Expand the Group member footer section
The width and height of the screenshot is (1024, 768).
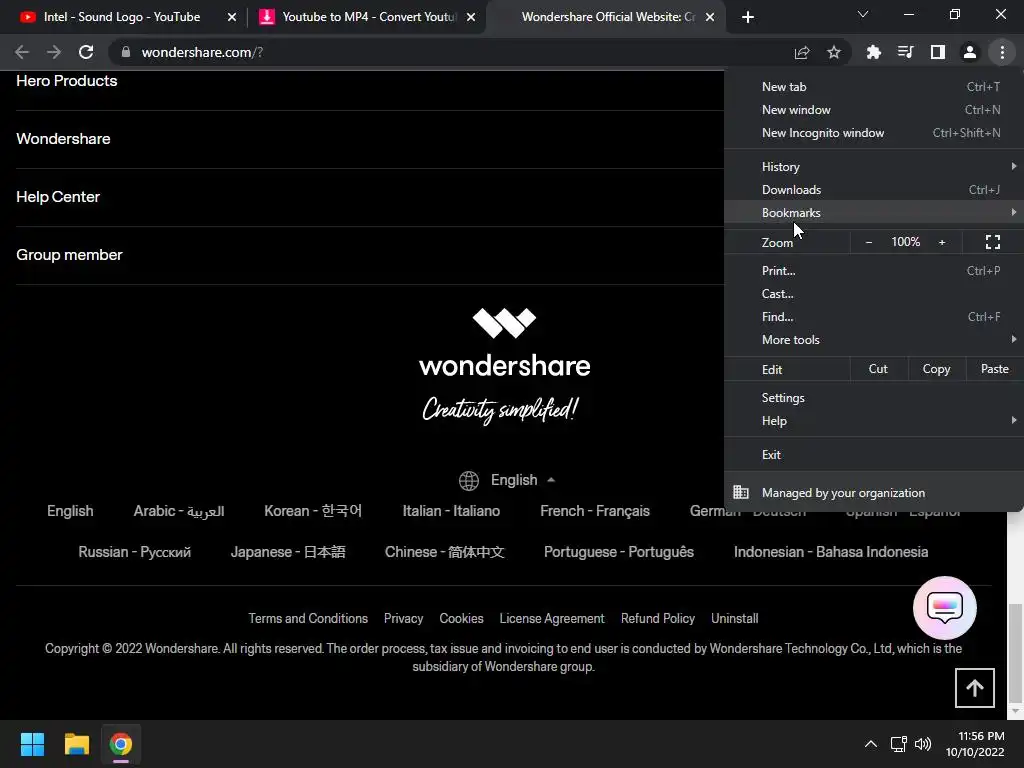pos(69,255)
